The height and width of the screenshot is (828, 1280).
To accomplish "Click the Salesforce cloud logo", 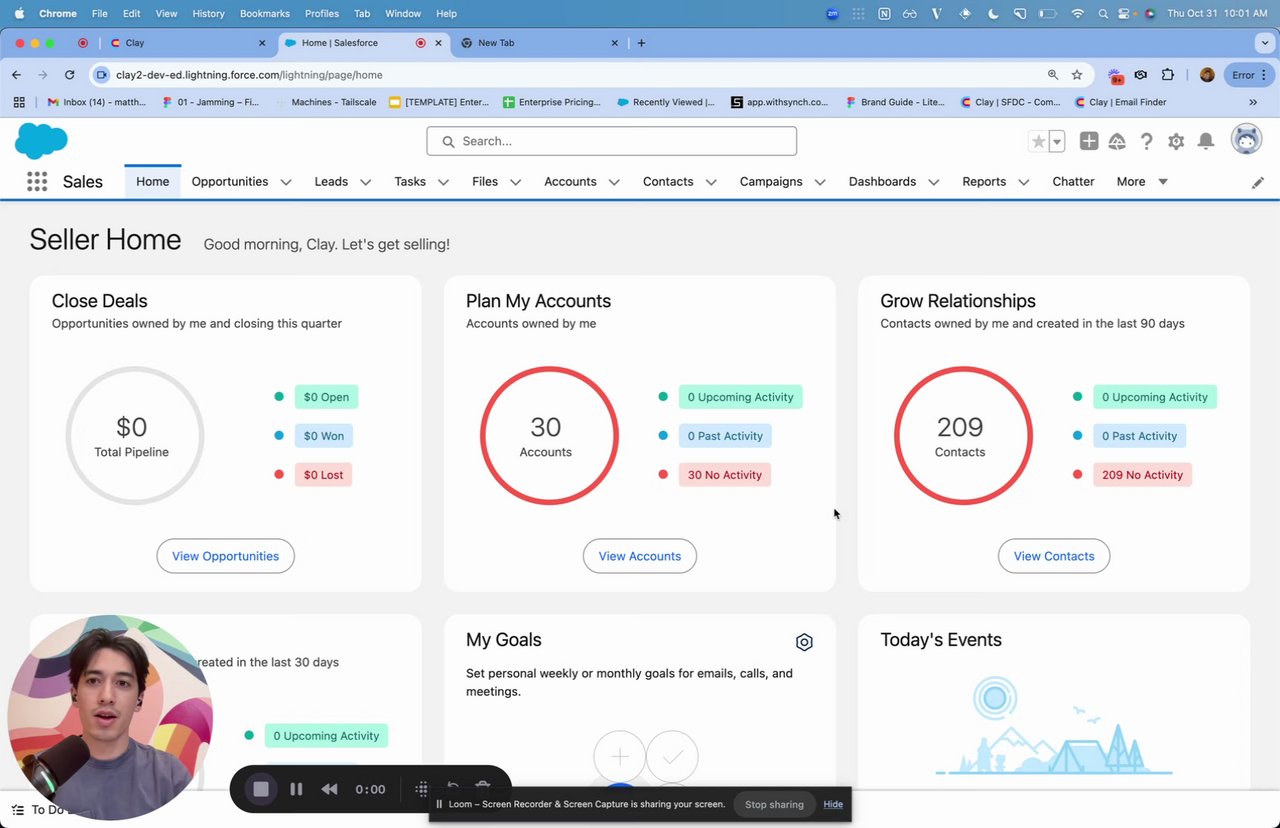I will tap(41, 141).
